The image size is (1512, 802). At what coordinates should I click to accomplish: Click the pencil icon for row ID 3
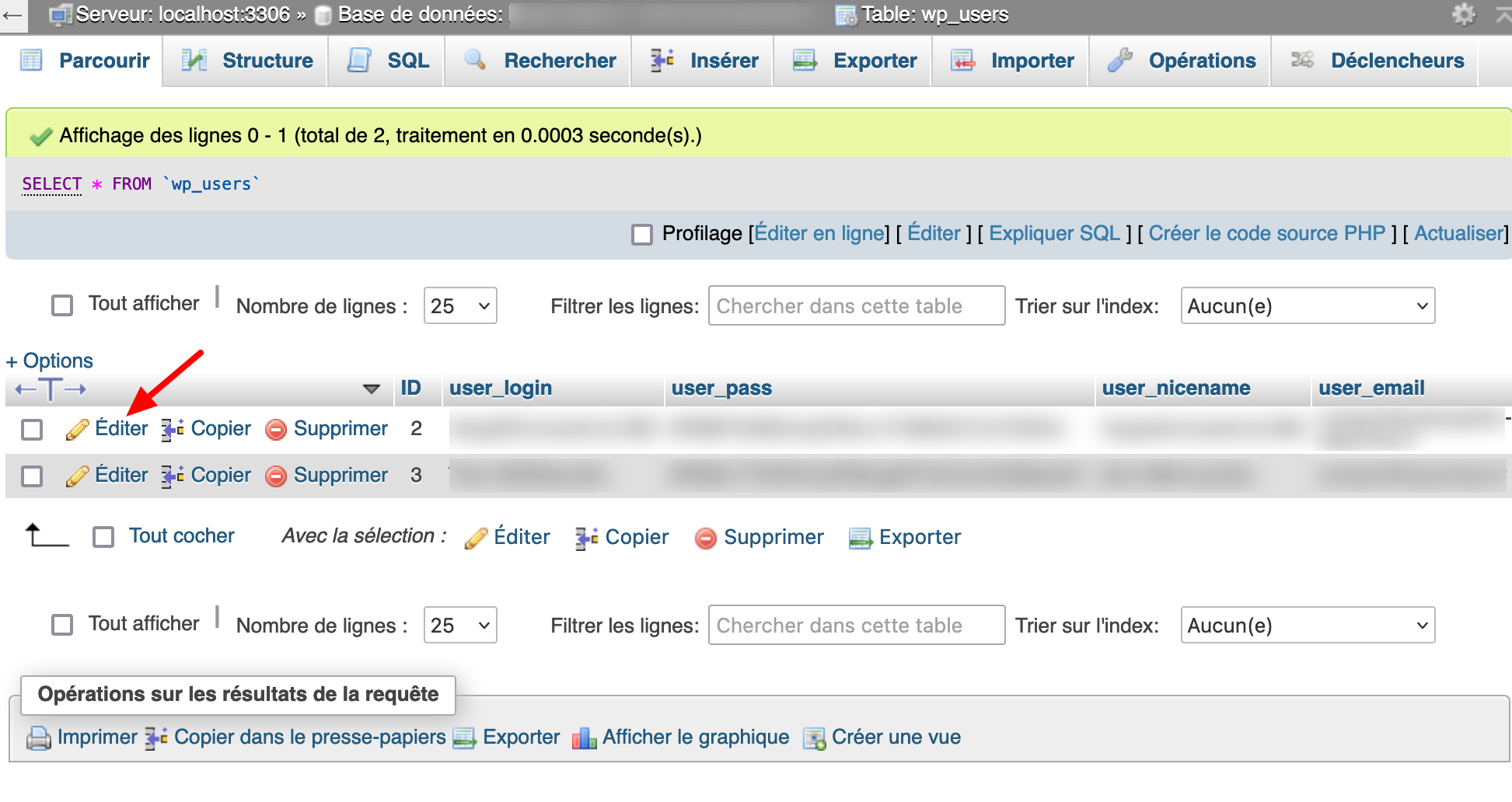tap(77, 476)
